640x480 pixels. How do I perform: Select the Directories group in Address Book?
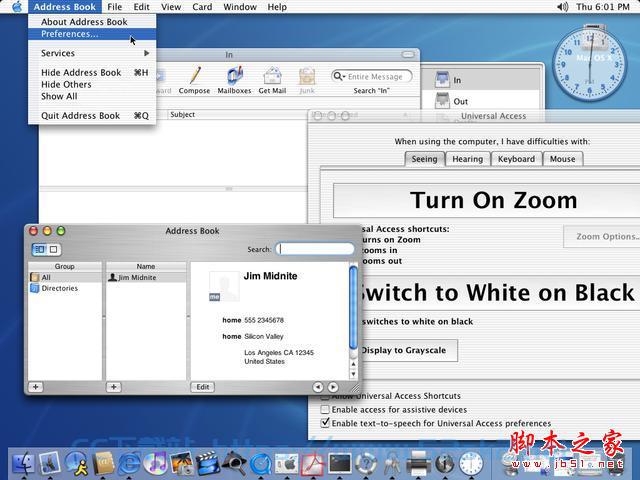click(x=64, y=288)
